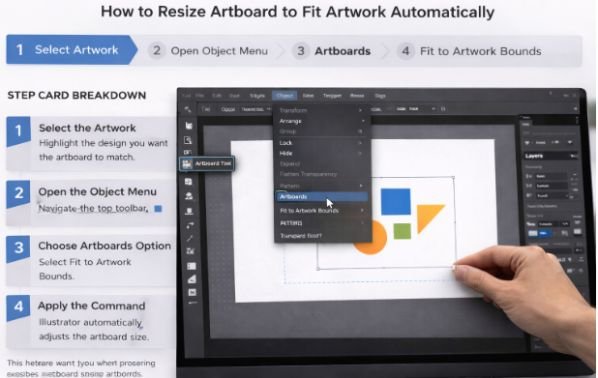This screenshot has width=598, height=378.
Task: Click the tool icon directly below Artboard Tool
Action: pos(188,182)
